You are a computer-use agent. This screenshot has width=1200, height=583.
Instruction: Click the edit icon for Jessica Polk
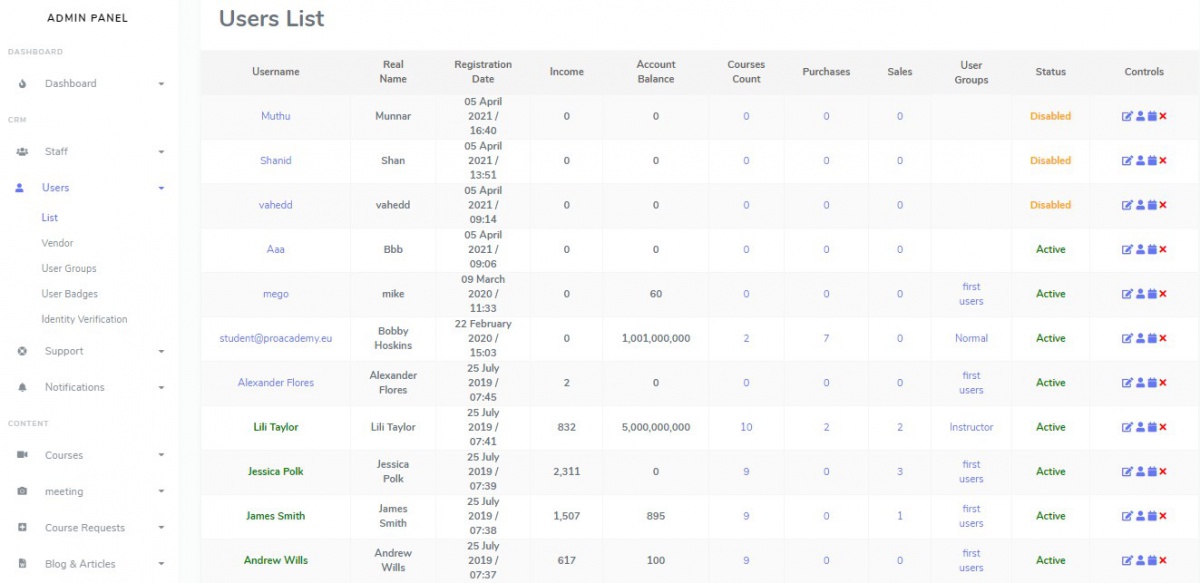tap(1127, 472)
